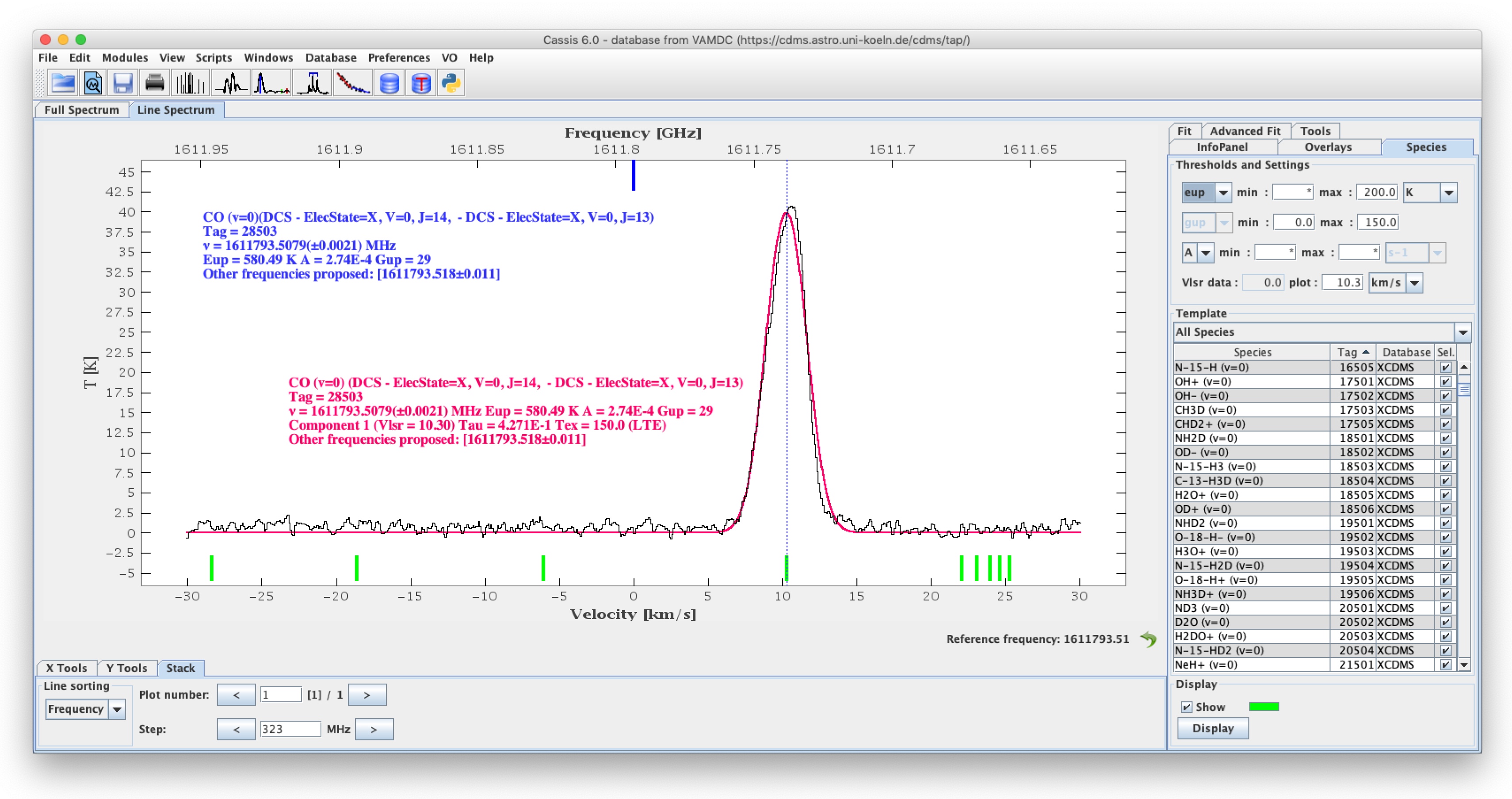Deselect OH+ (v=0) in the species list
This screenshot has width=1512, height=799.
click(1445, 381)
